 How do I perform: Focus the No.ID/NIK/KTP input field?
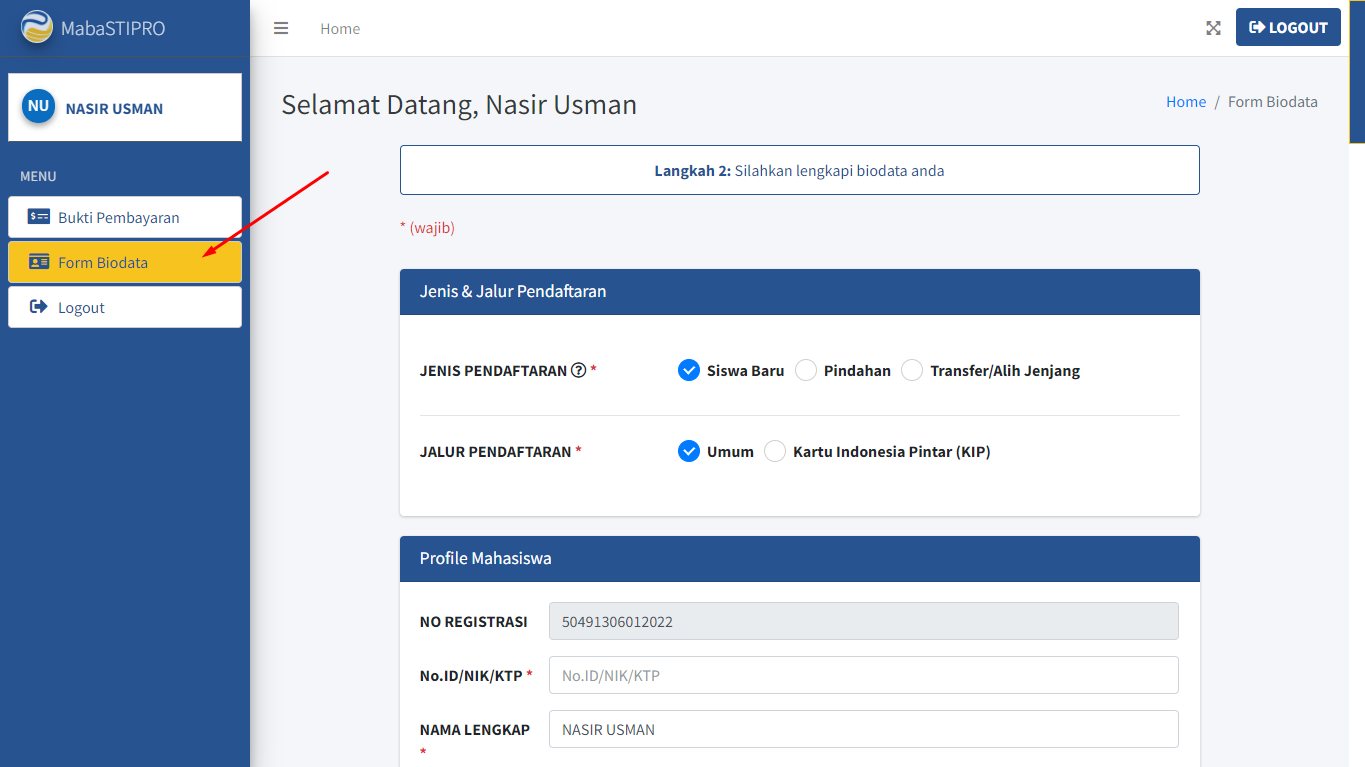pos(863,675)
